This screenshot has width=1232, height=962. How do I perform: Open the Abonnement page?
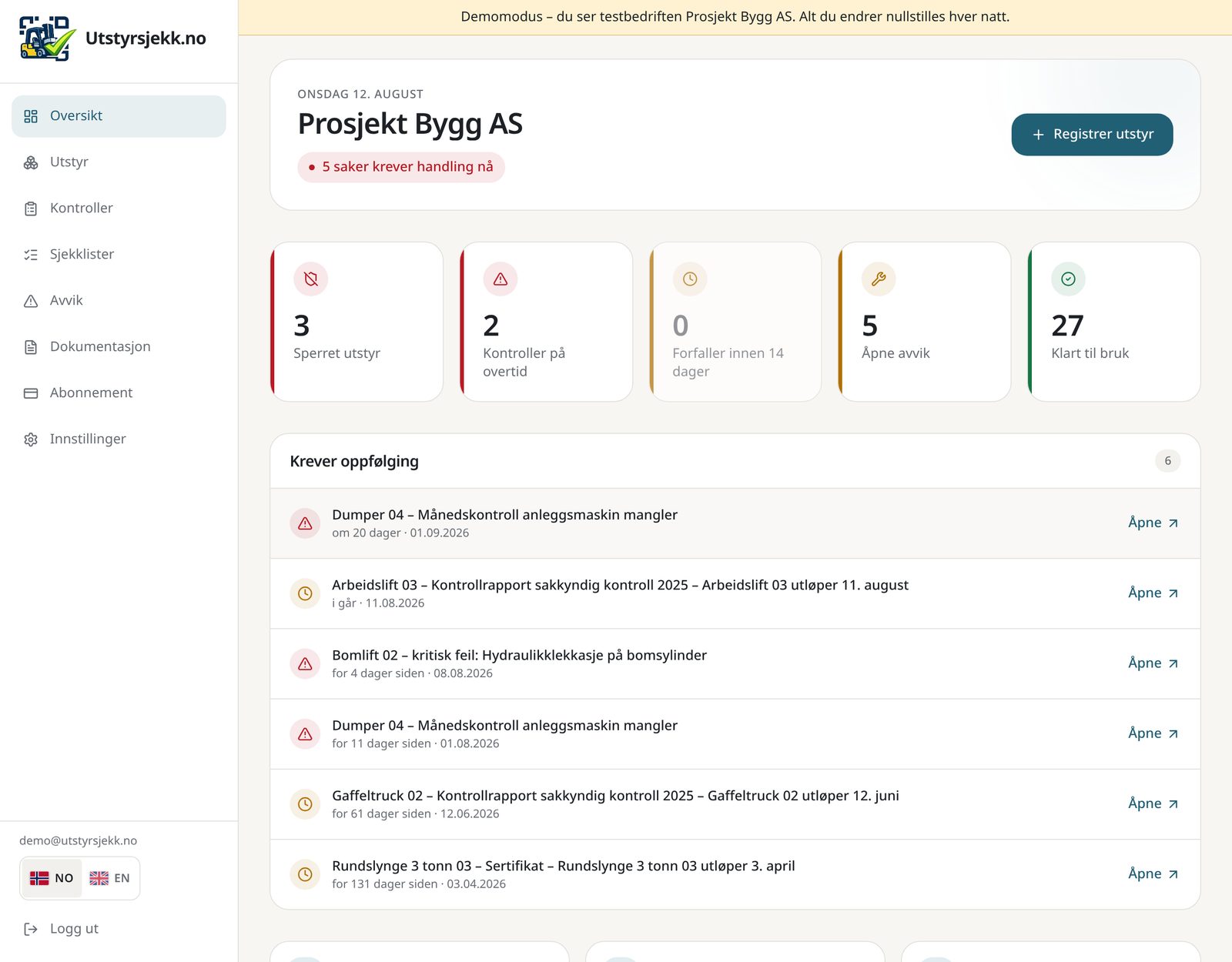[119, 393]
